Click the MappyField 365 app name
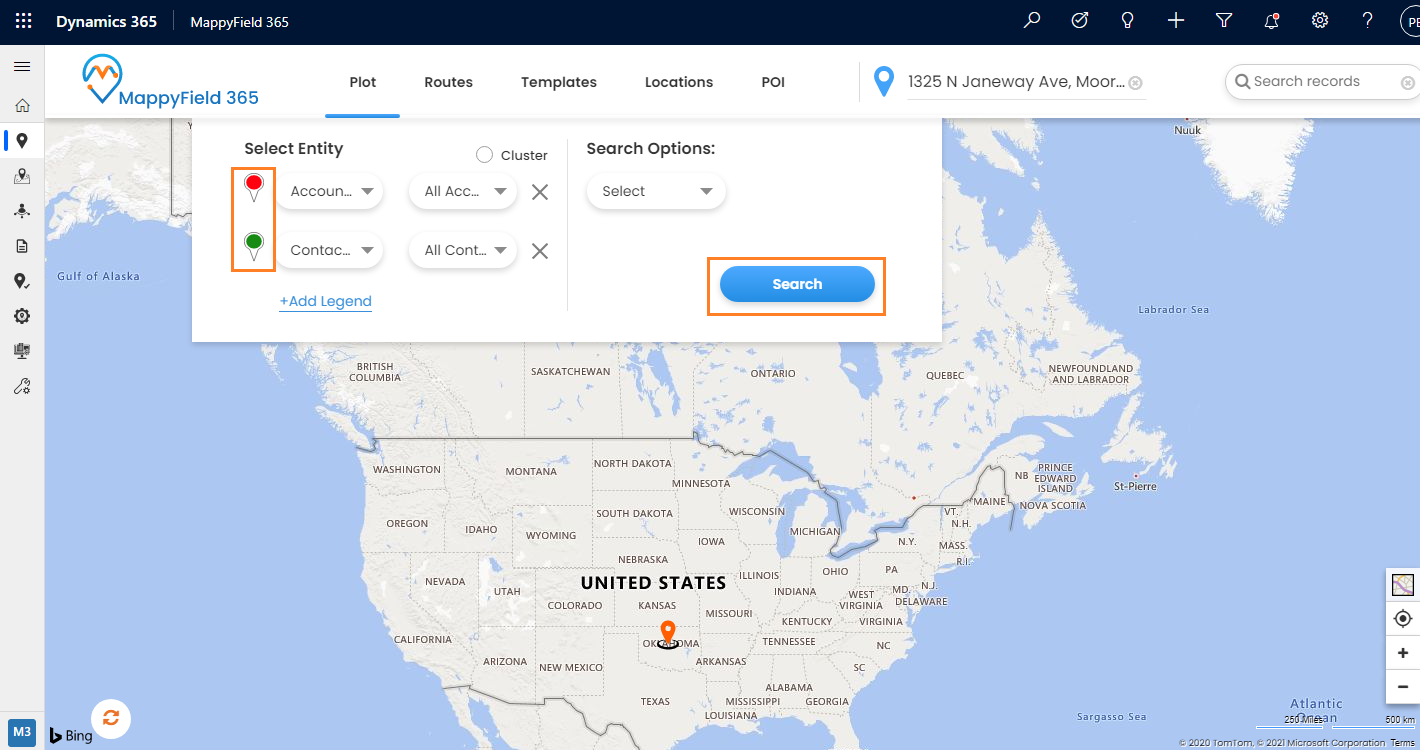This screenshot has width=1420, height=750. pyautogui.click(x=240, y=21)
